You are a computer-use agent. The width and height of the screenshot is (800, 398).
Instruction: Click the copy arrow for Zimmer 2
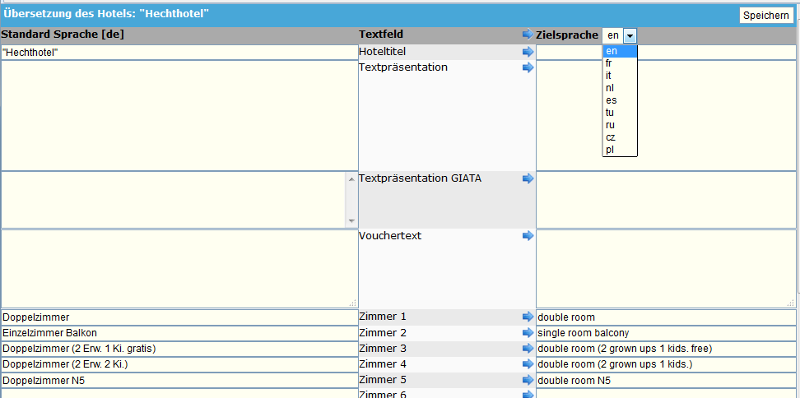point(528,333)
